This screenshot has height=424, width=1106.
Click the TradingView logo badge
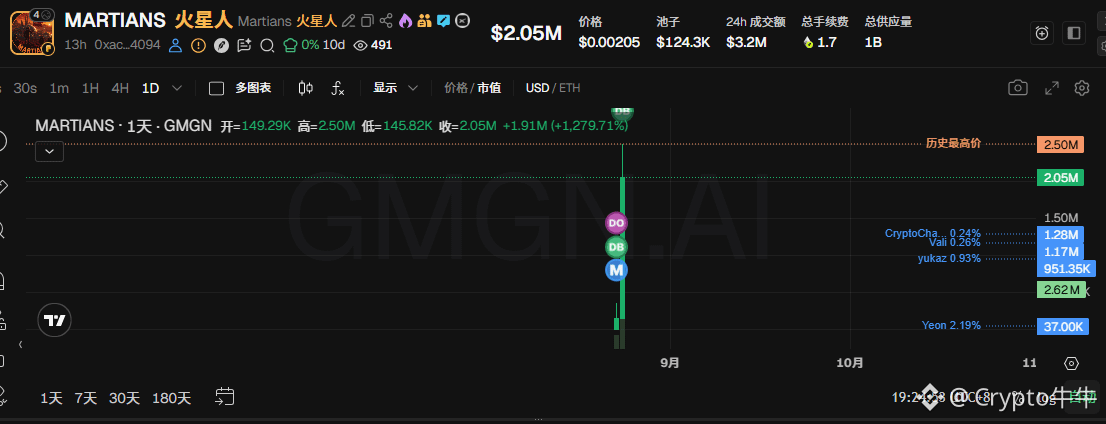coord(55,320)
